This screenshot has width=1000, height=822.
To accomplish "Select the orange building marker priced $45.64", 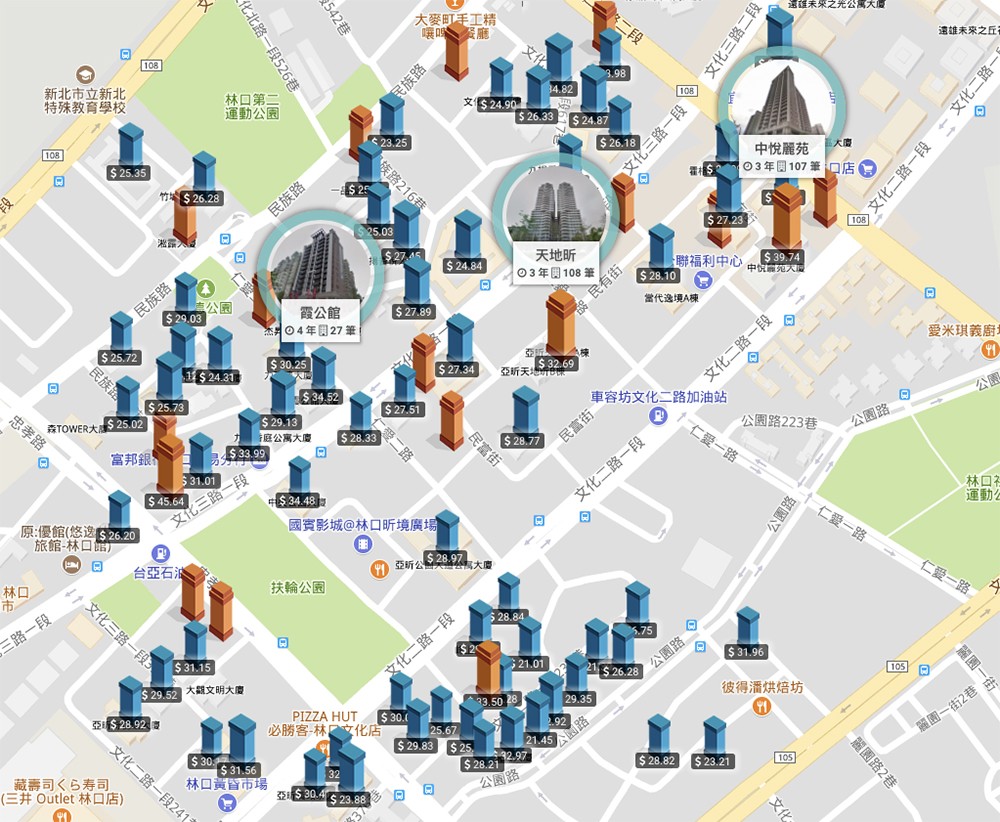I will [170, 464].
